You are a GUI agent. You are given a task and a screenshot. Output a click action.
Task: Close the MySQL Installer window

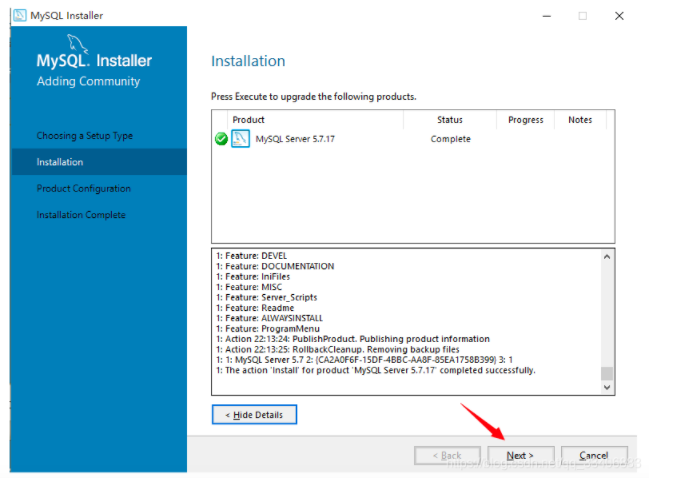619,16
